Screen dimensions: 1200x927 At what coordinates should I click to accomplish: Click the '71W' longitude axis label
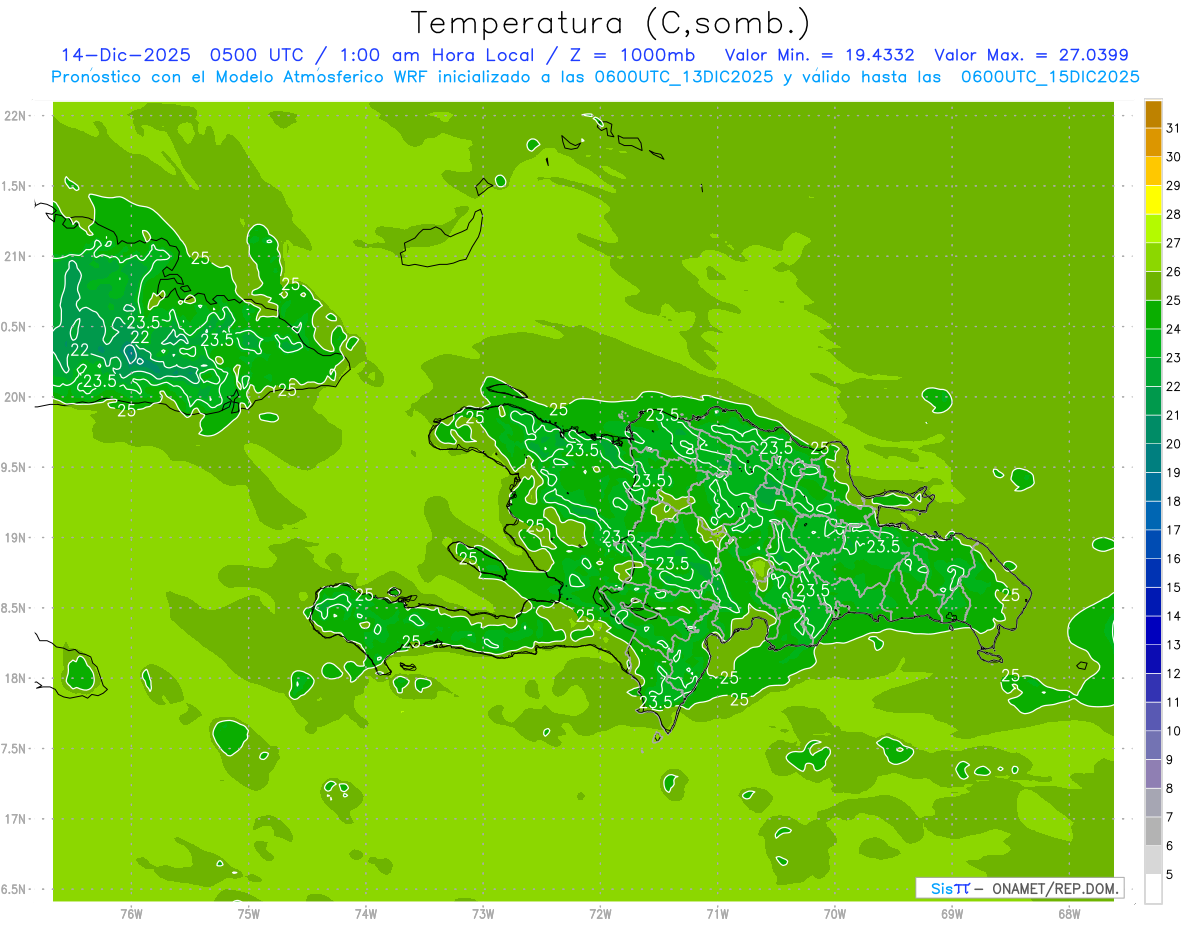(717, 913)
